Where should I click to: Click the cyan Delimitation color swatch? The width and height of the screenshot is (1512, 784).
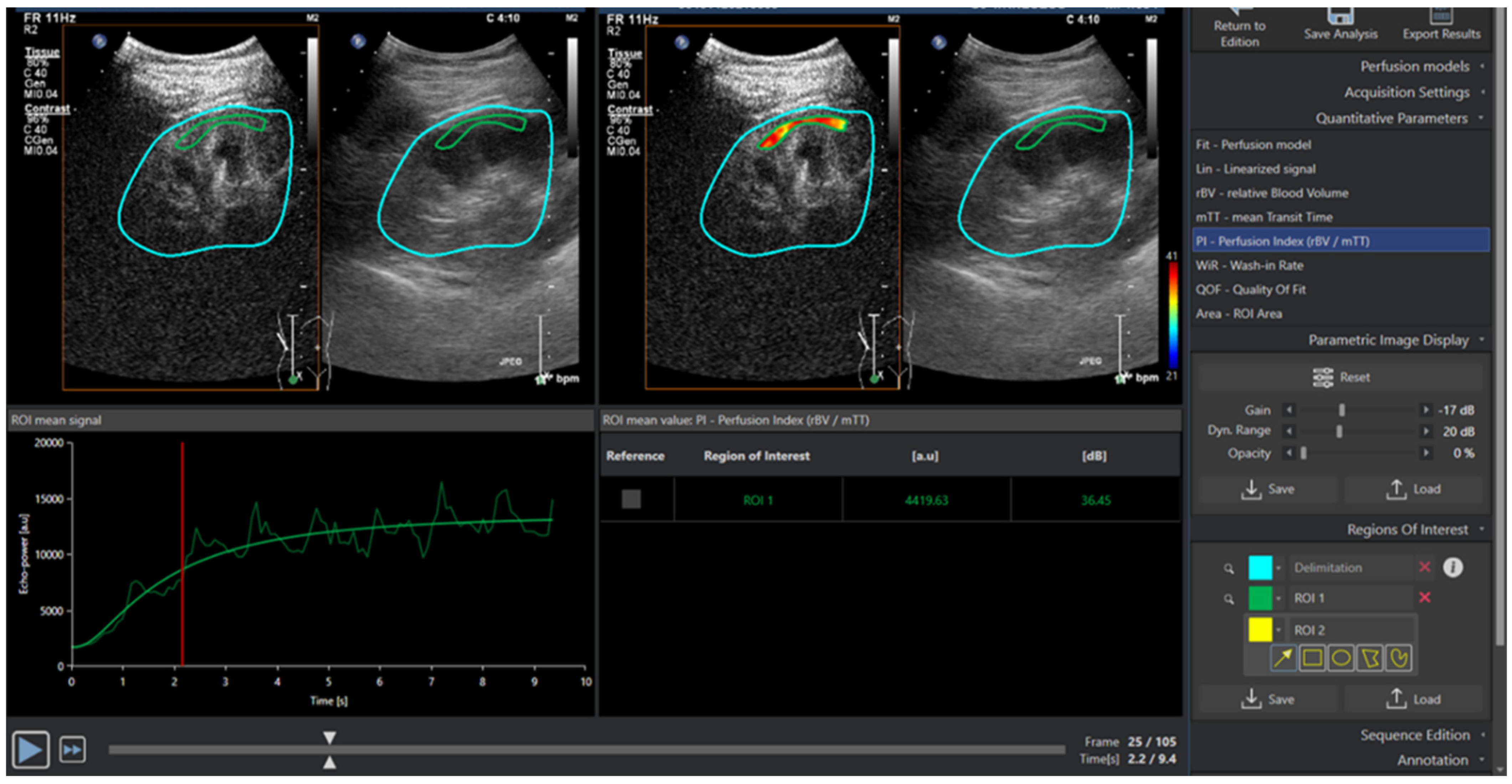coord(1260,568)
